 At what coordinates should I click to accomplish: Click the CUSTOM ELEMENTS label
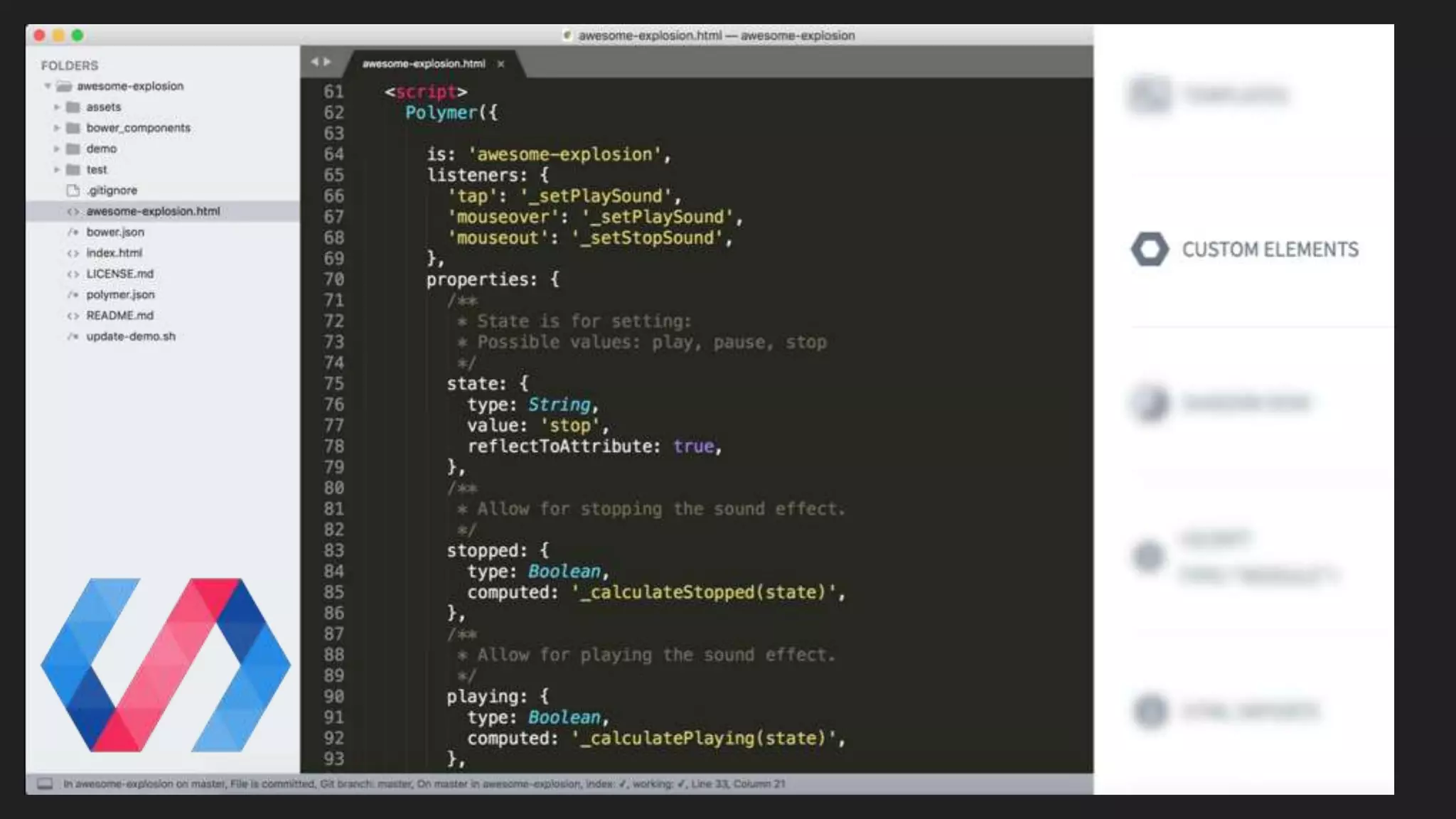[1270, 250]
